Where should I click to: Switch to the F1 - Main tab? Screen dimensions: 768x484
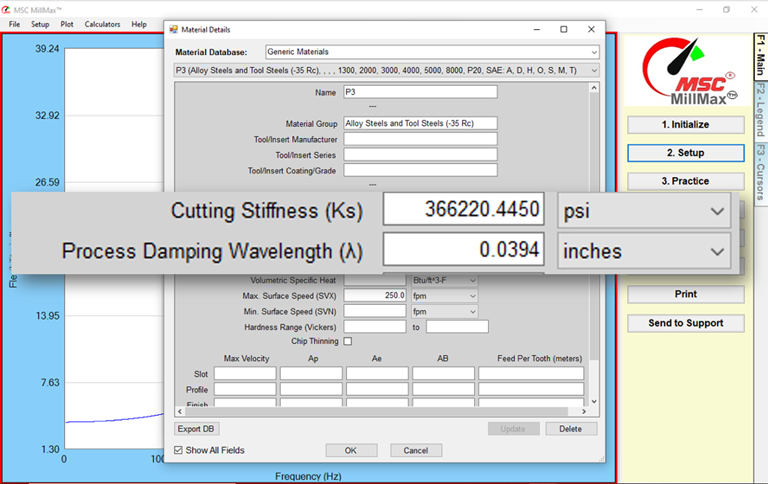click(x=760, y=55)
